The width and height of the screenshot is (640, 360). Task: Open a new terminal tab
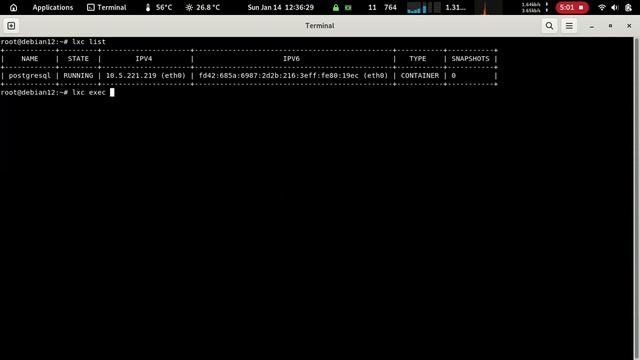(11, 26)
